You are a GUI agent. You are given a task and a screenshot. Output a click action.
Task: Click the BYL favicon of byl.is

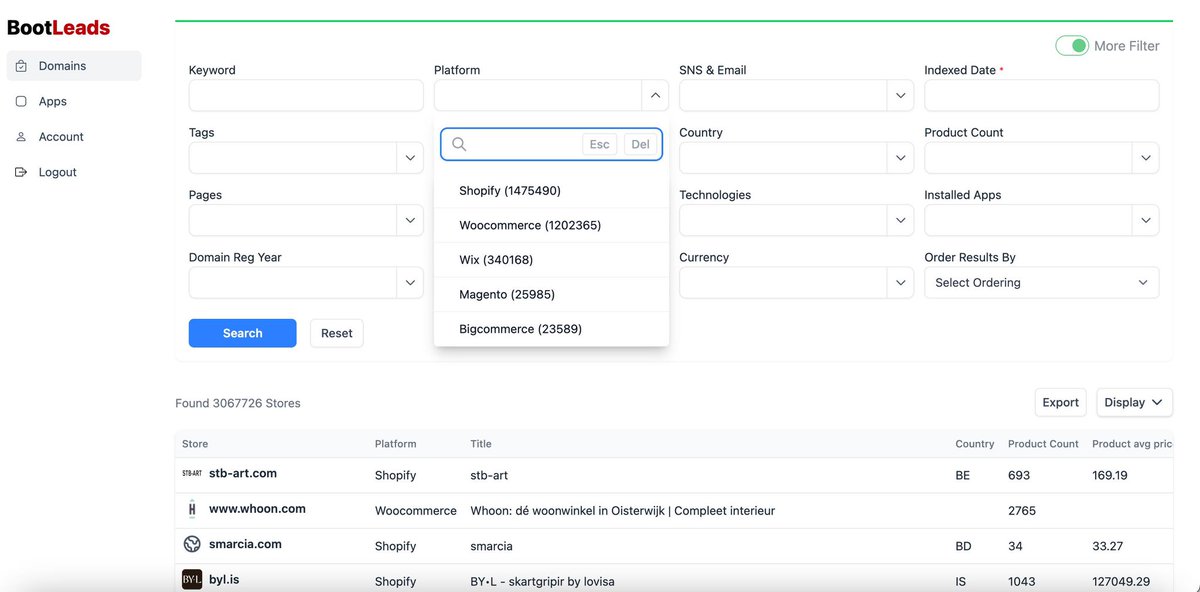click(192, 579)
